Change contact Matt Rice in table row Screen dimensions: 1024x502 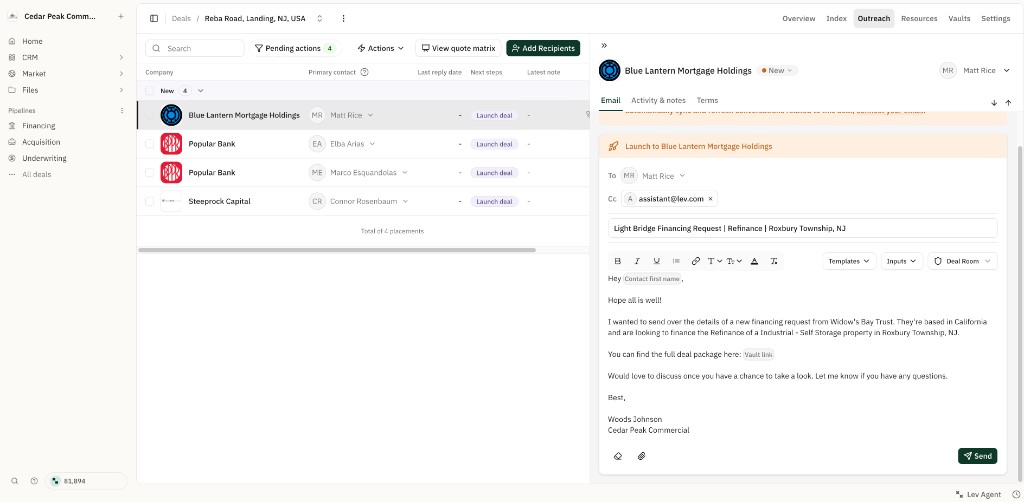[x=342, y=115]
